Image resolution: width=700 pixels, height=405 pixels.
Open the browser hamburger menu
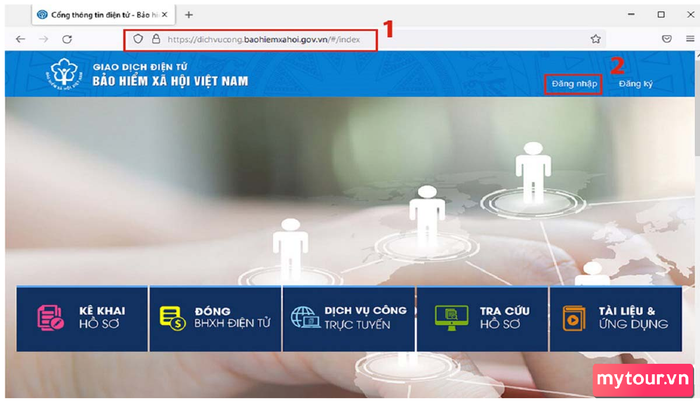pos(690,39)
